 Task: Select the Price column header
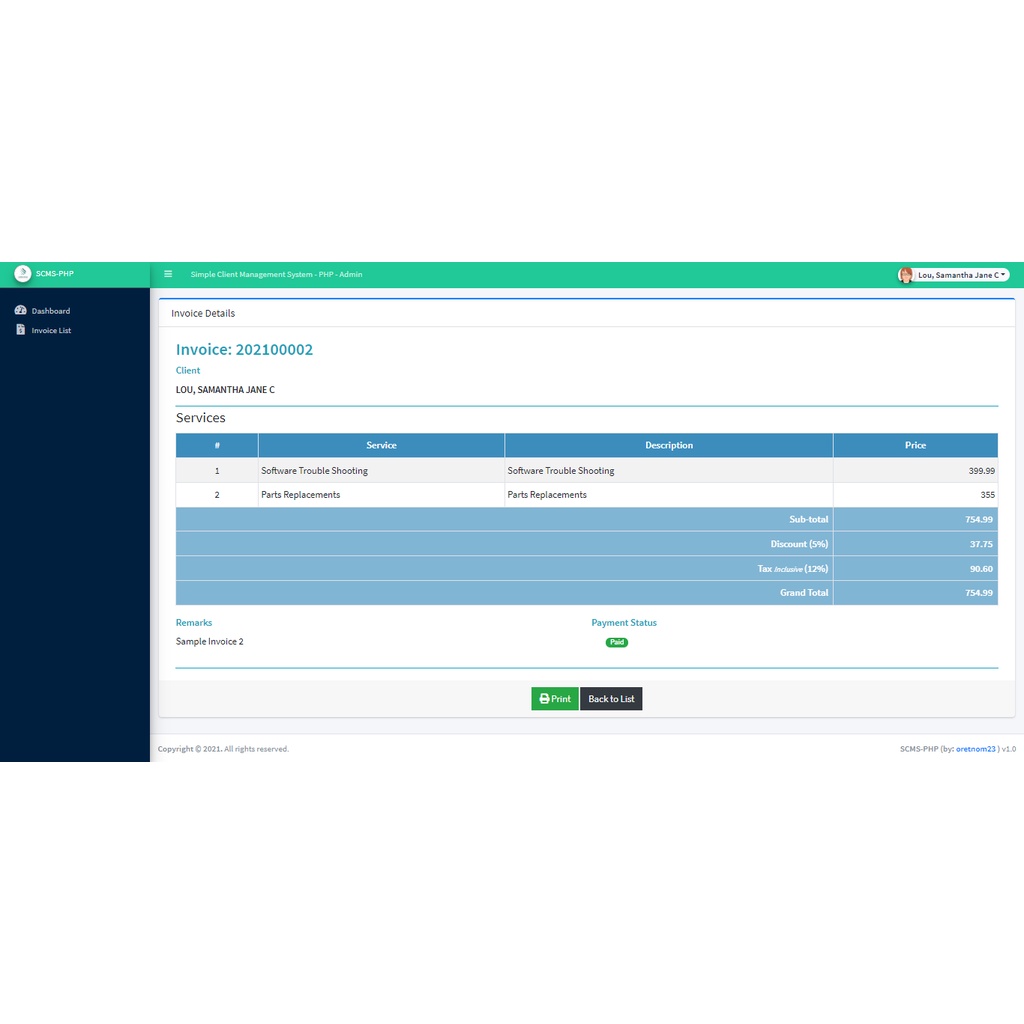point(915,445)
